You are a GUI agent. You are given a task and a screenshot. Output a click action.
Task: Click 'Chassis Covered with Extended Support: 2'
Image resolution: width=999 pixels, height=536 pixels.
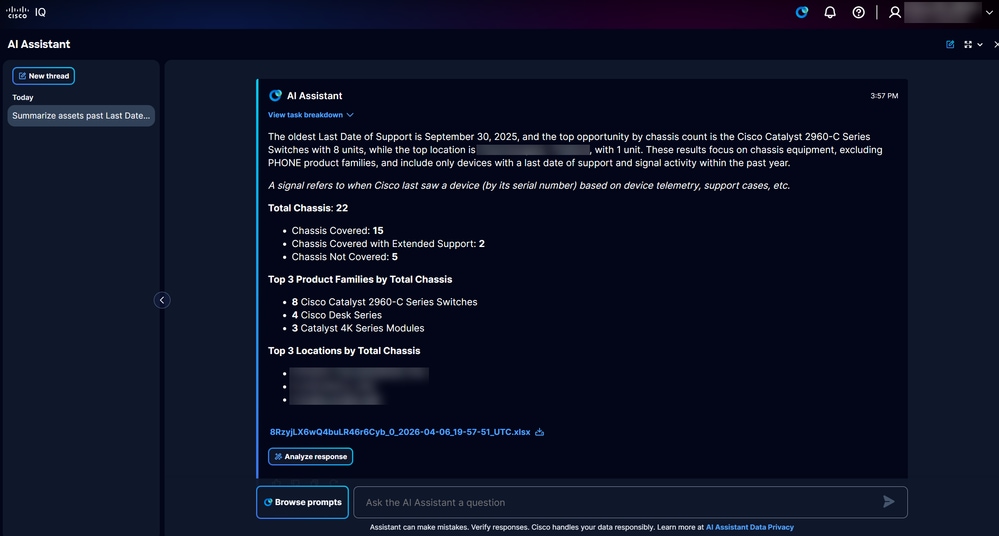(388, 243)
